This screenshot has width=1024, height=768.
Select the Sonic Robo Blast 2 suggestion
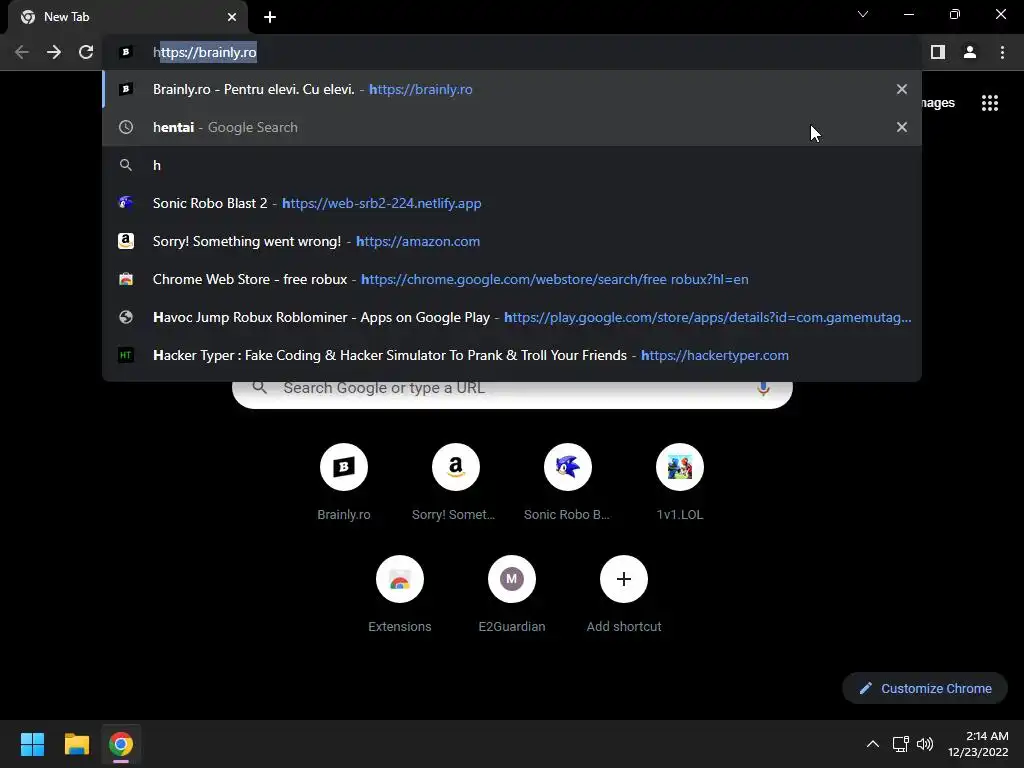point(512,203)
